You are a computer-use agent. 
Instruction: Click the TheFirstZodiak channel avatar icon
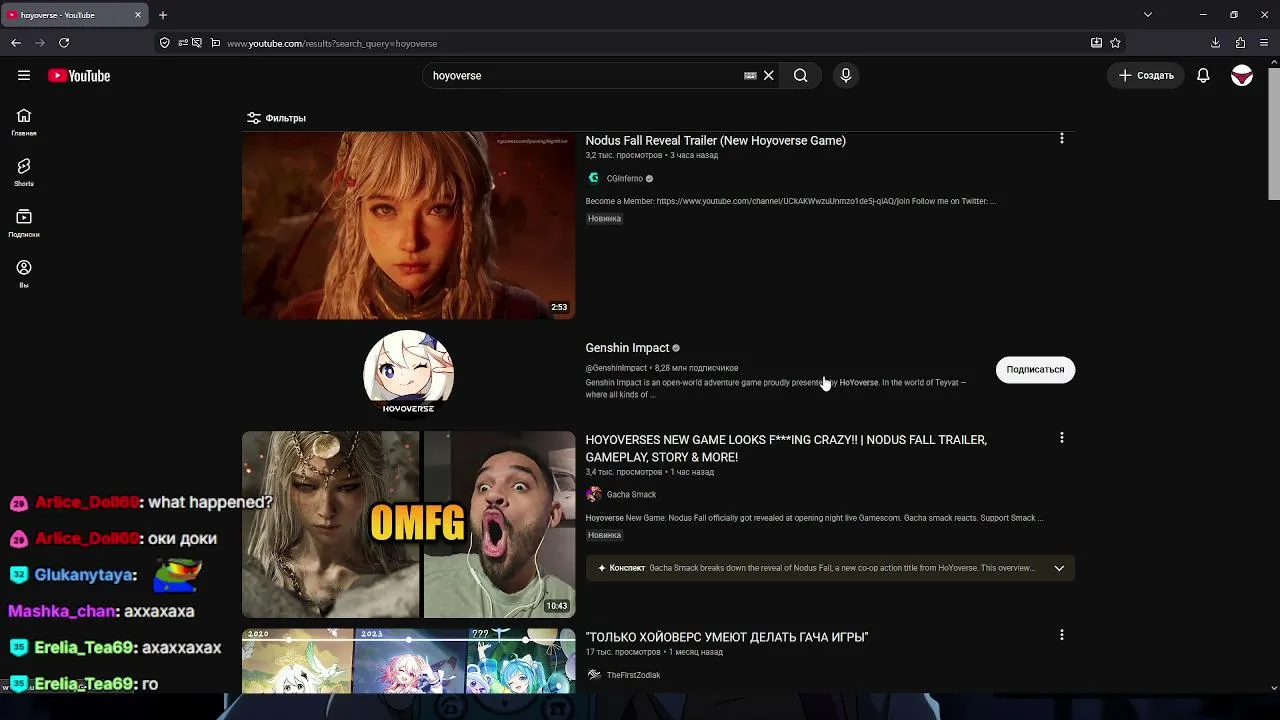pos(593,676)
